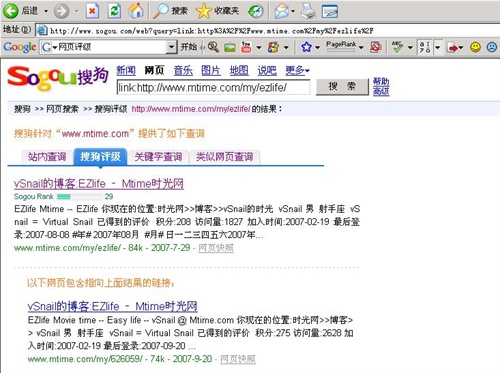Click ABC spell check icon
The image size is (500, 373).
[x=397, y=47]
